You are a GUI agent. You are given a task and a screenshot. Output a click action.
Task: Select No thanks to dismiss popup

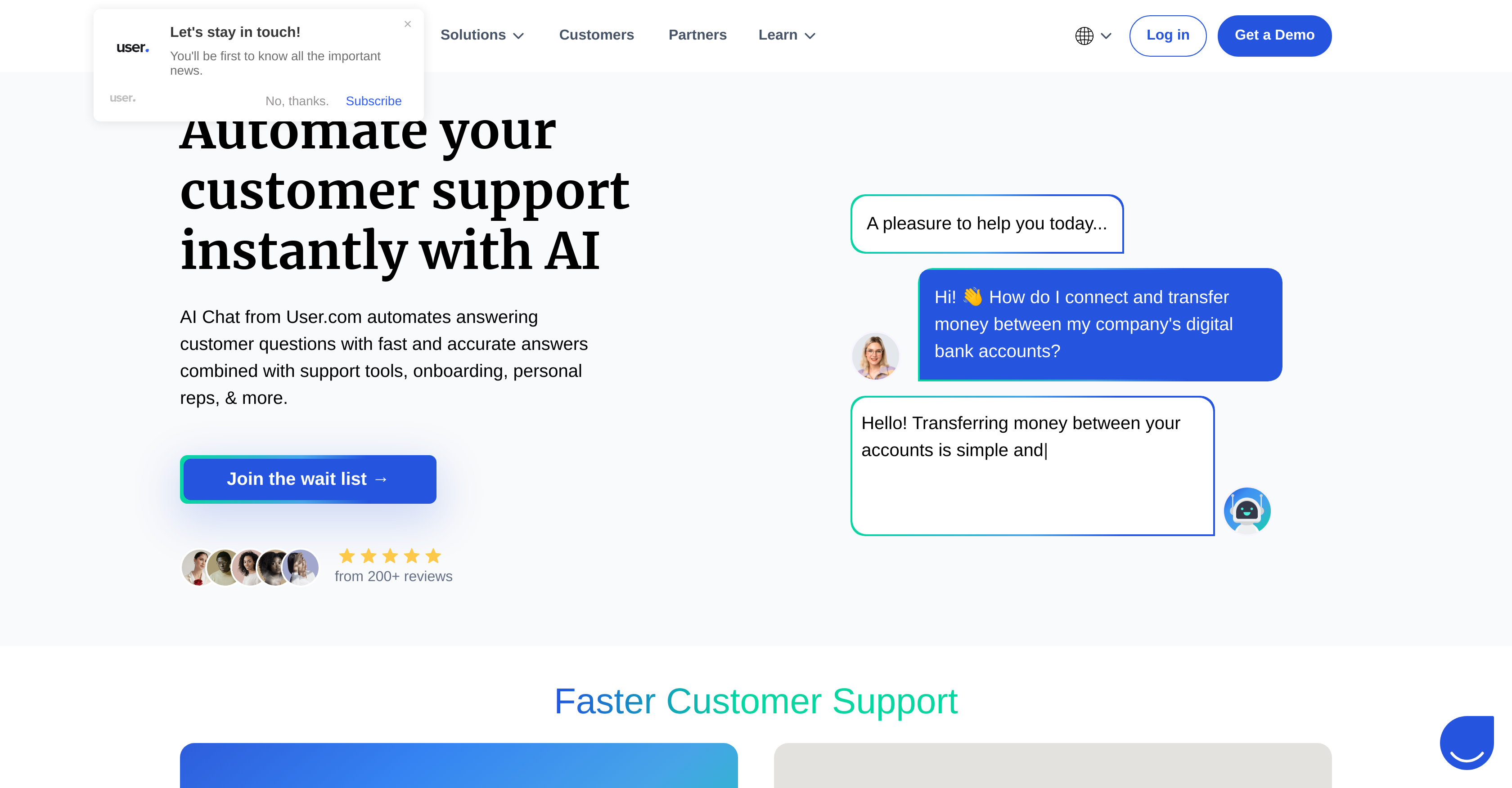click(297, 100)
